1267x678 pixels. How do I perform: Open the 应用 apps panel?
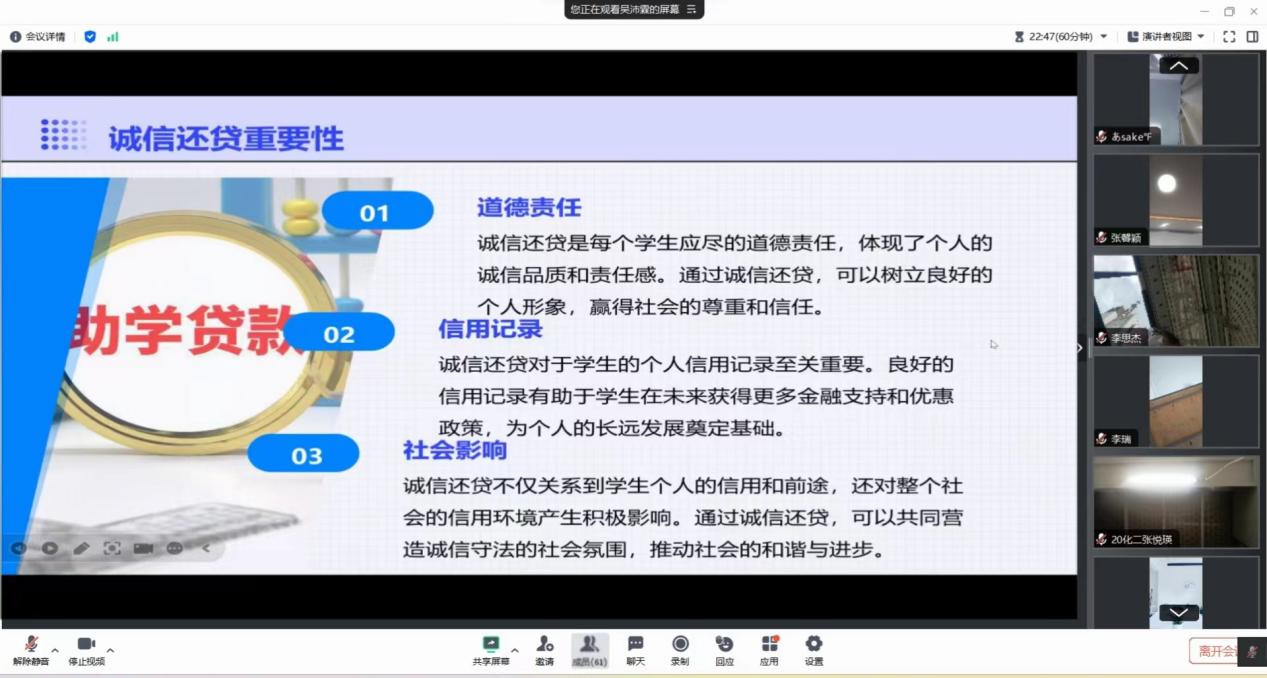click(x=769, y=649)
